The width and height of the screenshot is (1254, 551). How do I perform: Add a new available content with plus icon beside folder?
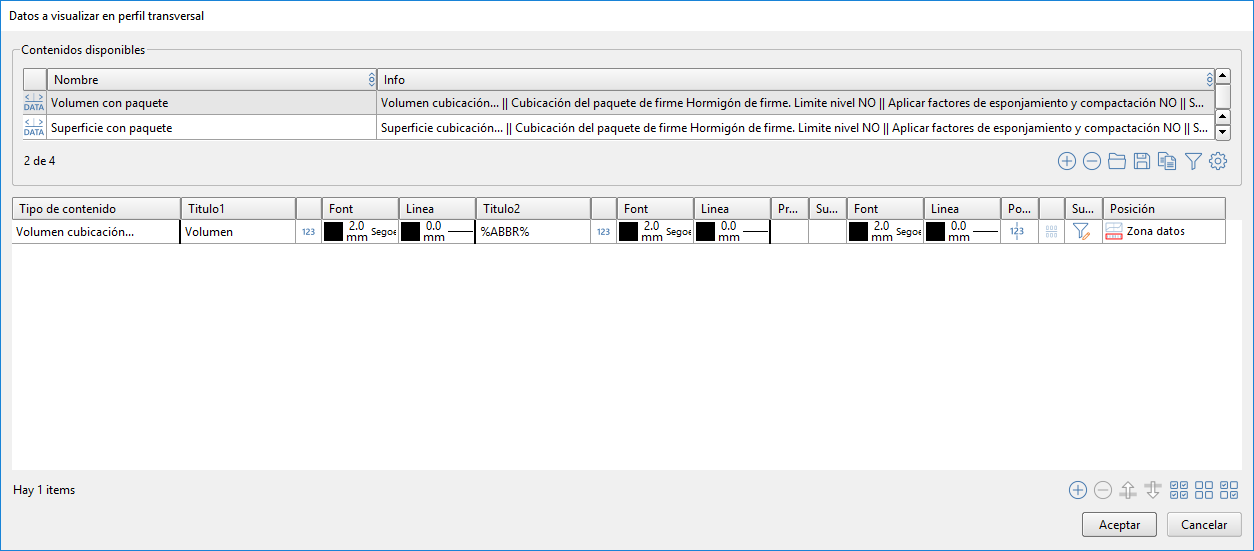1067,161
